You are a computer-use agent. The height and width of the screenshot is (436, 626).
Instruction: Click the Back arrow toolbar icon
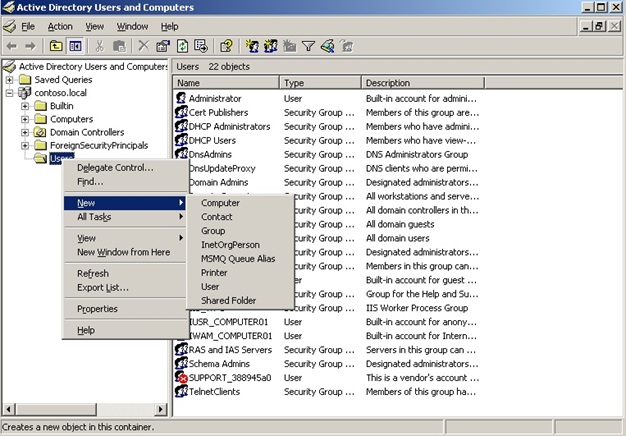coord(12,46)
